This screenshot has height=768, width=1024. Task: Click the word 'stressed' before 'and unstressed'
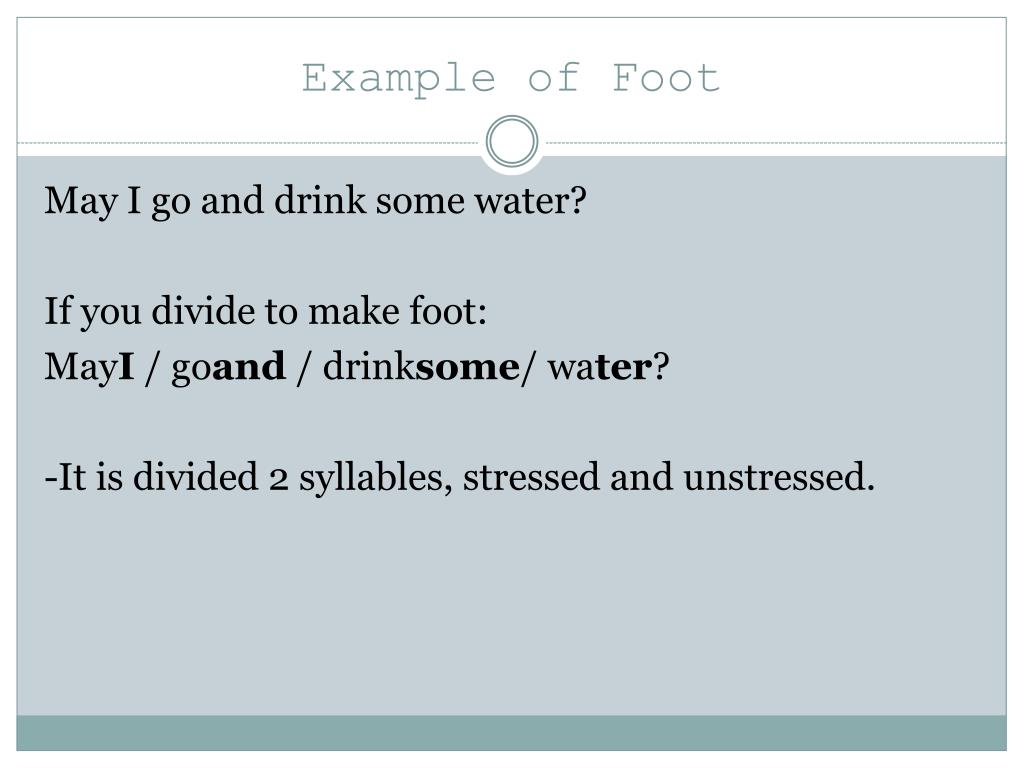click(531, 477)
